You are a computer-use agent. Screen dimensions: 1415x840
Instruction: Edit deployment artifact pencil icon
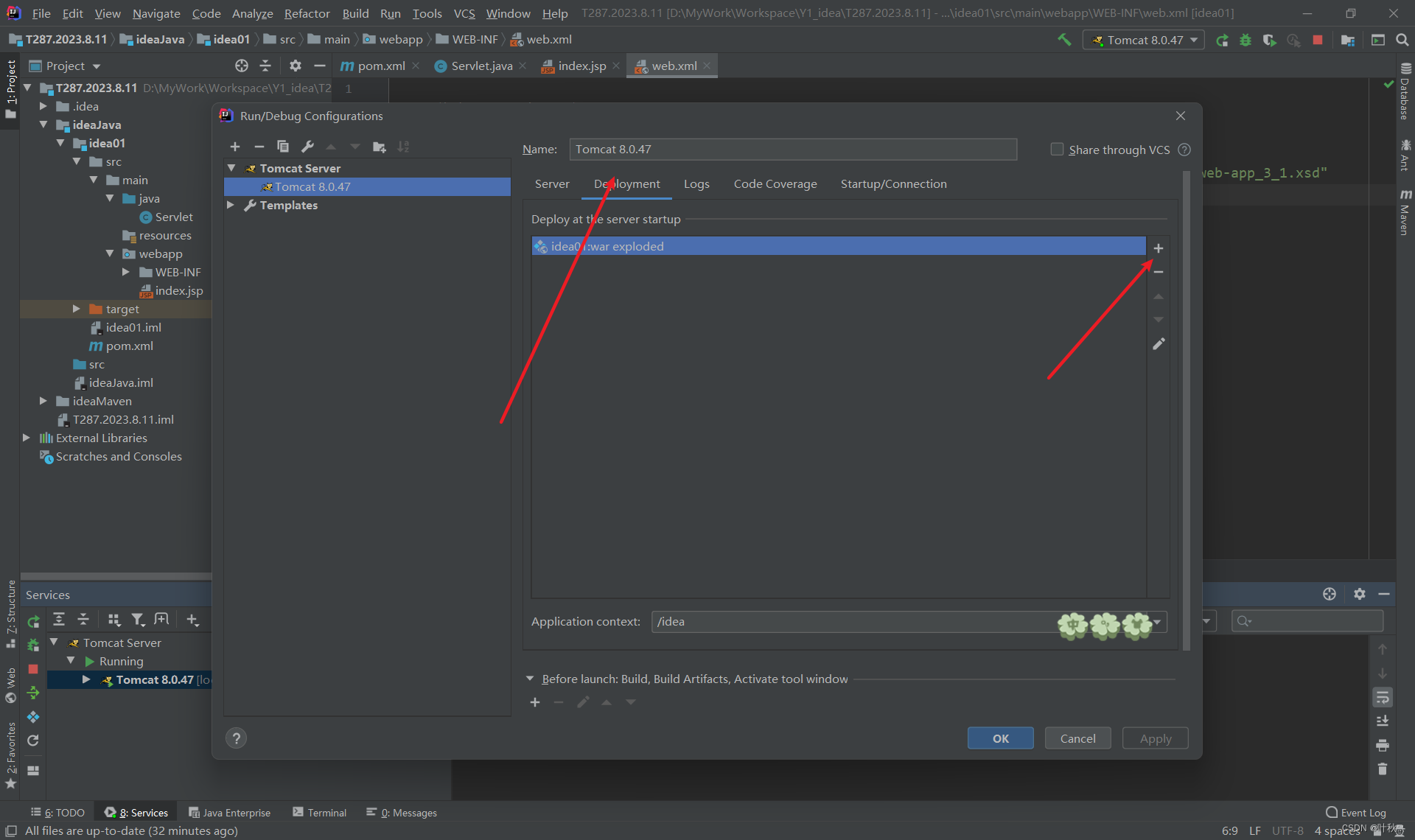[1159, 344]
